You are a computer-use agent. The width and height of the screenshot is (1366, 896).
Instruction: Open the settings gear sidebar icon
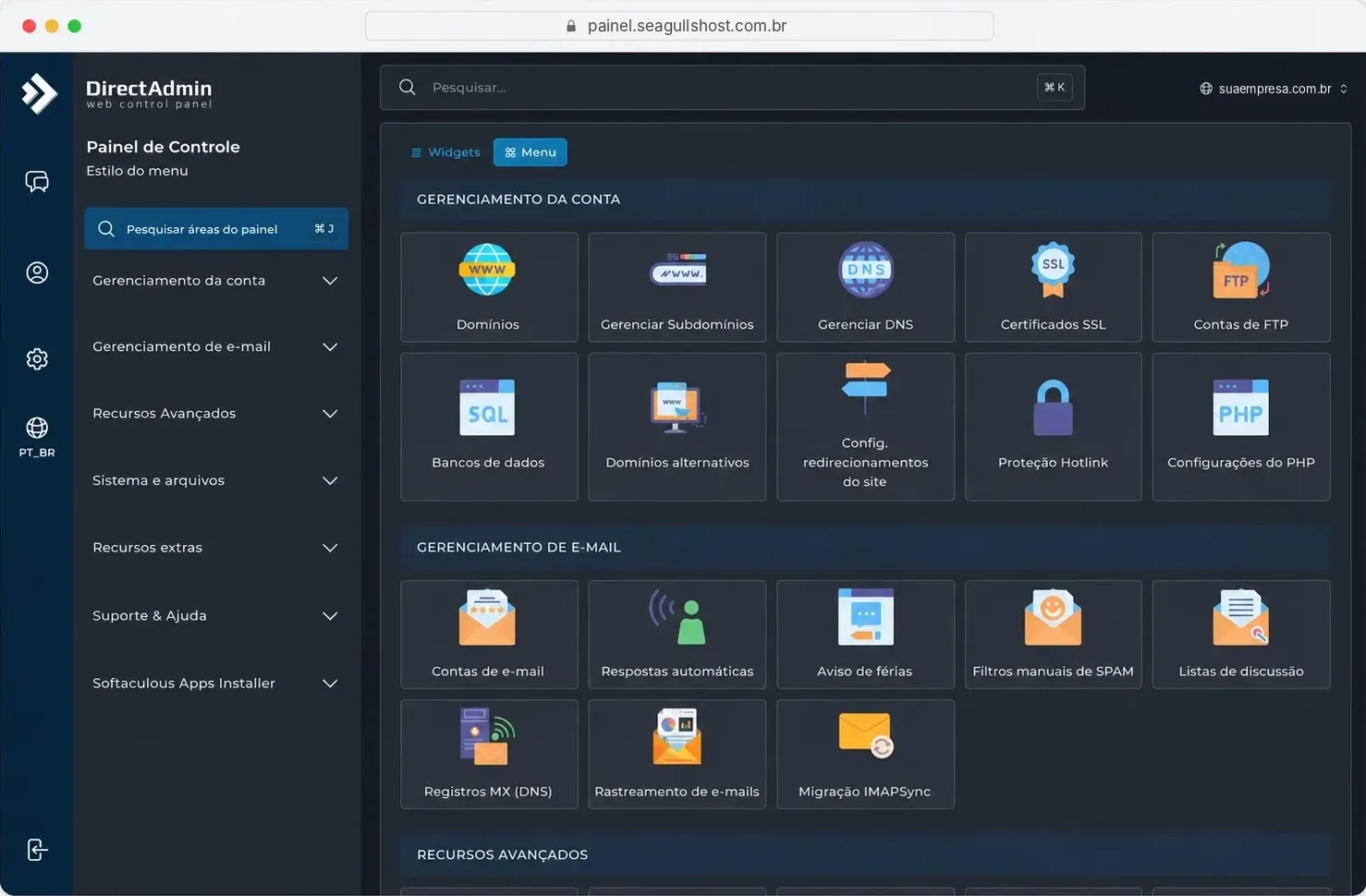tap(37, 358)
